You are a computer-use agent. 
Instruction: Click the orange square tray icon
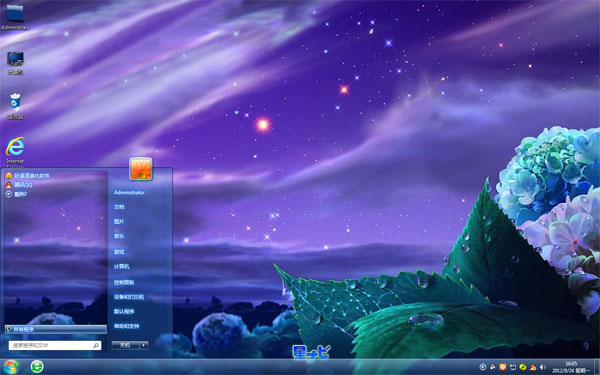click(x=503, y=367)
